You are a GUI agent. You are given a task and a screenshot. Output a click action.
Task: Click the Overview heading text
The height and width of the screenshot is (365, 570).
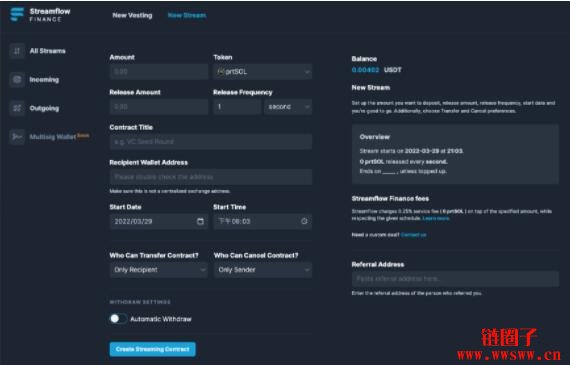tap(375, 137)
